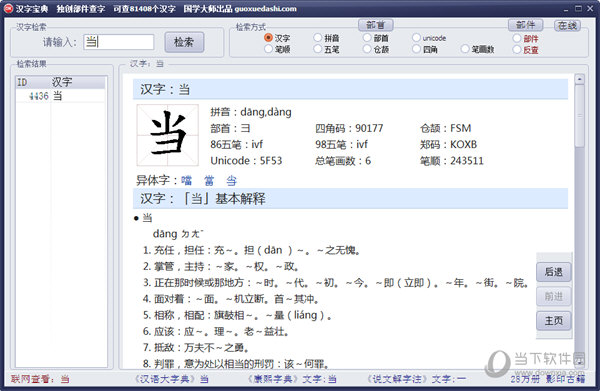Click the Unicode:5F53 value
Viewport: 600px width, 391px height.
pos(246,160)
